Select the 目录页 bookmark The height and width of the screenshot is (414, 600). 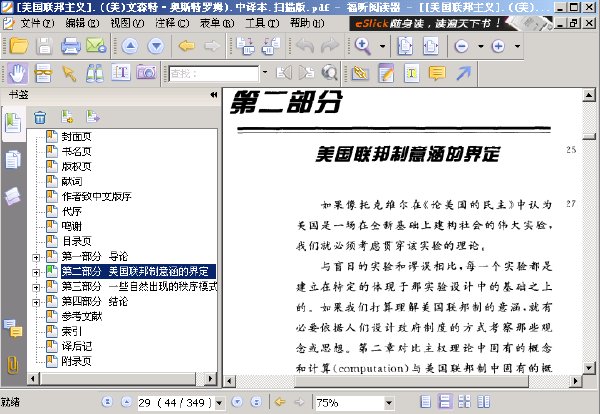point(77,241)
